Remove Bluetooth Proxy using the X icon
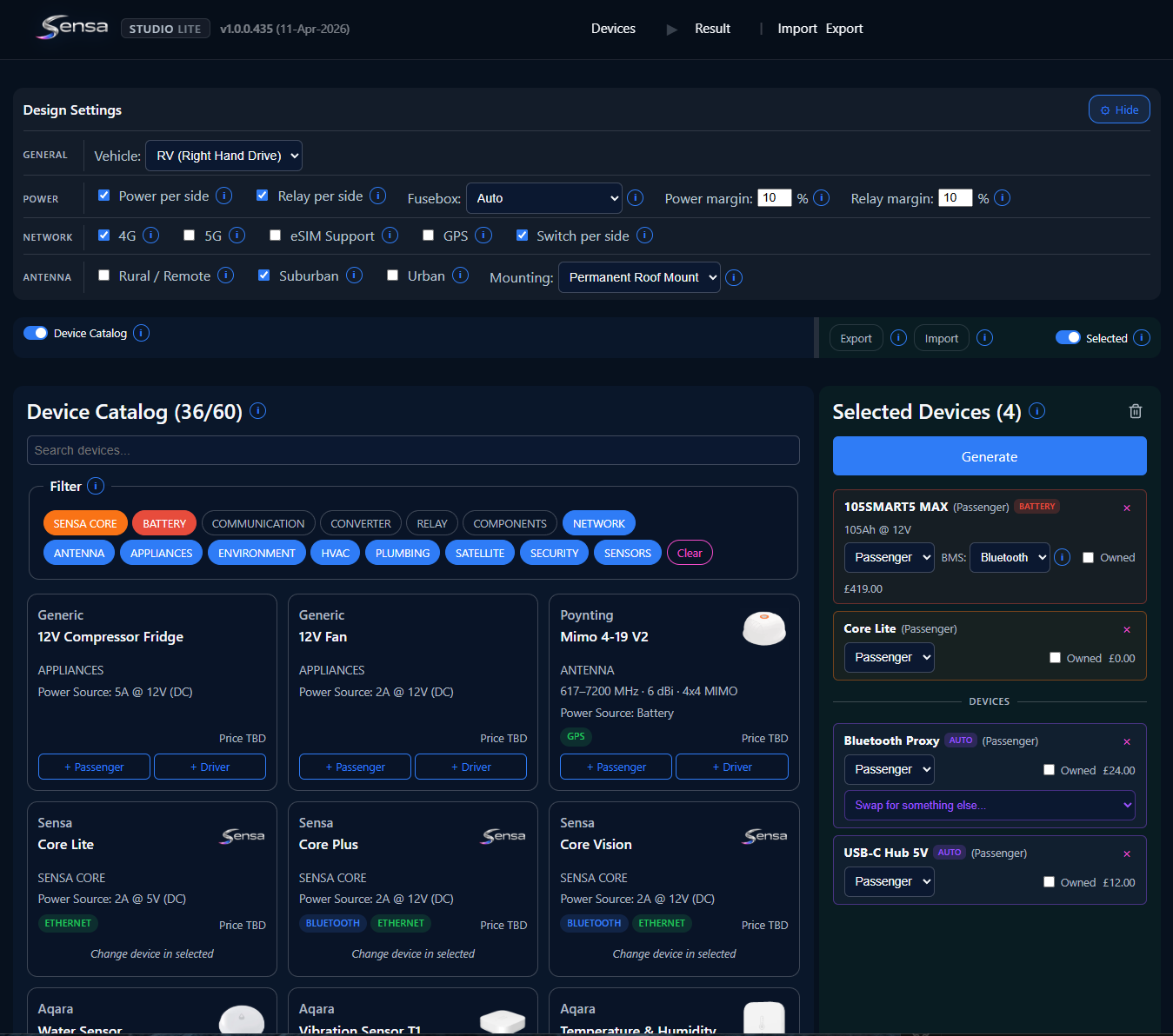The height and width of the screenshot is (1036, 1173). (x=1127, y=741)
